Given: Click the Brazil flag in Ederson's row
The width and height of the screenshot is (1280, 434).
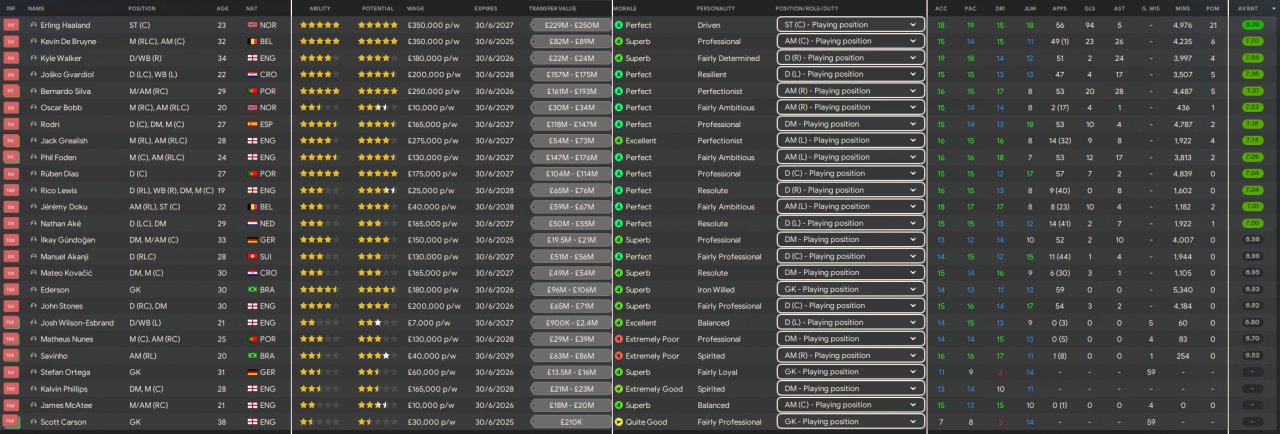Looking at the screenshot, I should [251, 290].
